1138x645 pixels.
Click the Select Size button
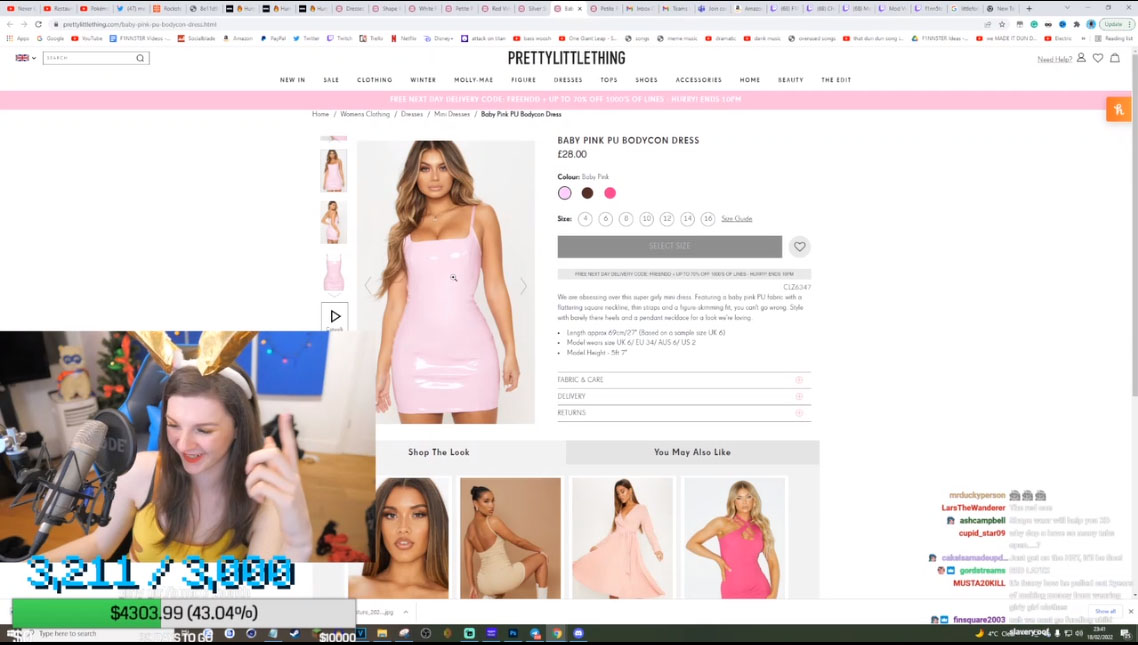(x=670, y=247)
